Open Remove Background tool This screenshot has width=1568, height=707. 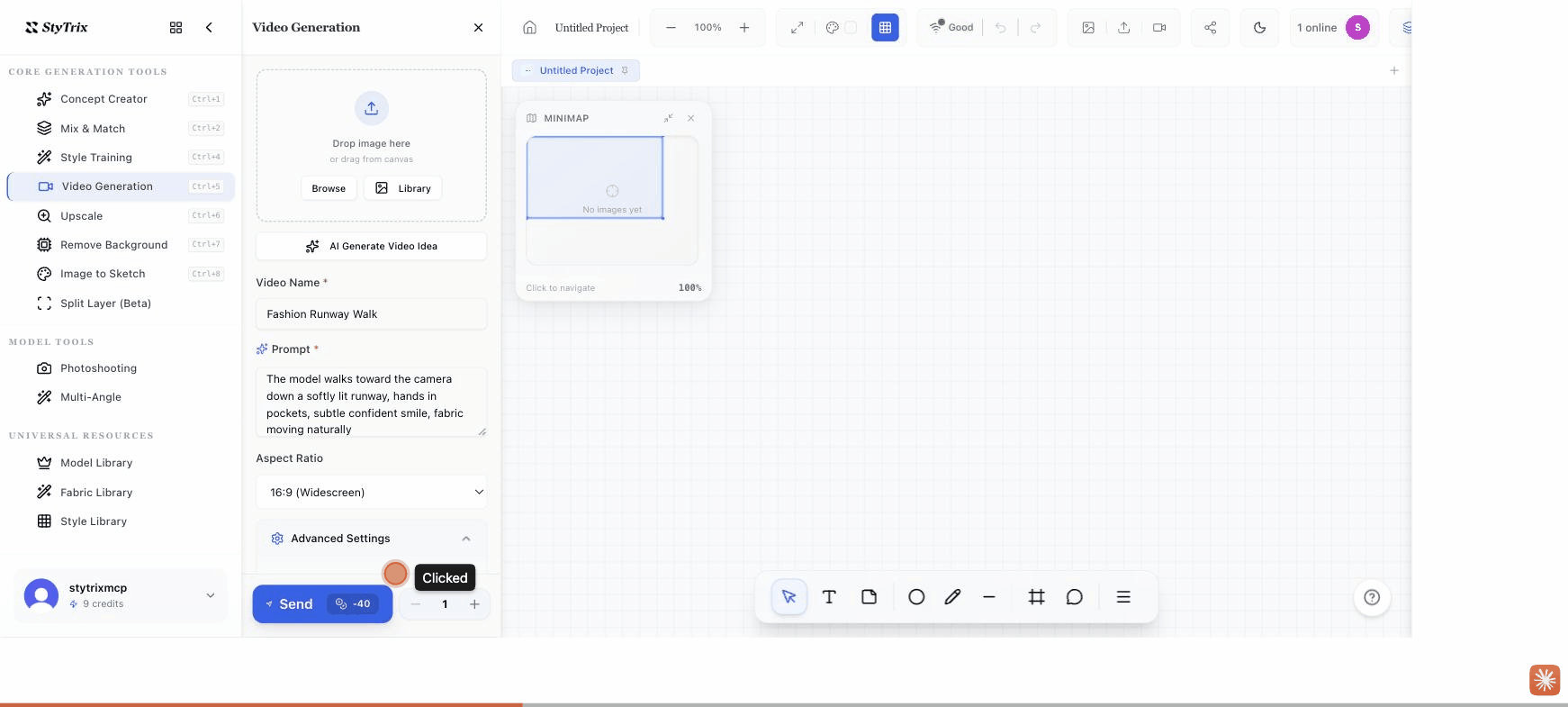[x=121, y=245]
